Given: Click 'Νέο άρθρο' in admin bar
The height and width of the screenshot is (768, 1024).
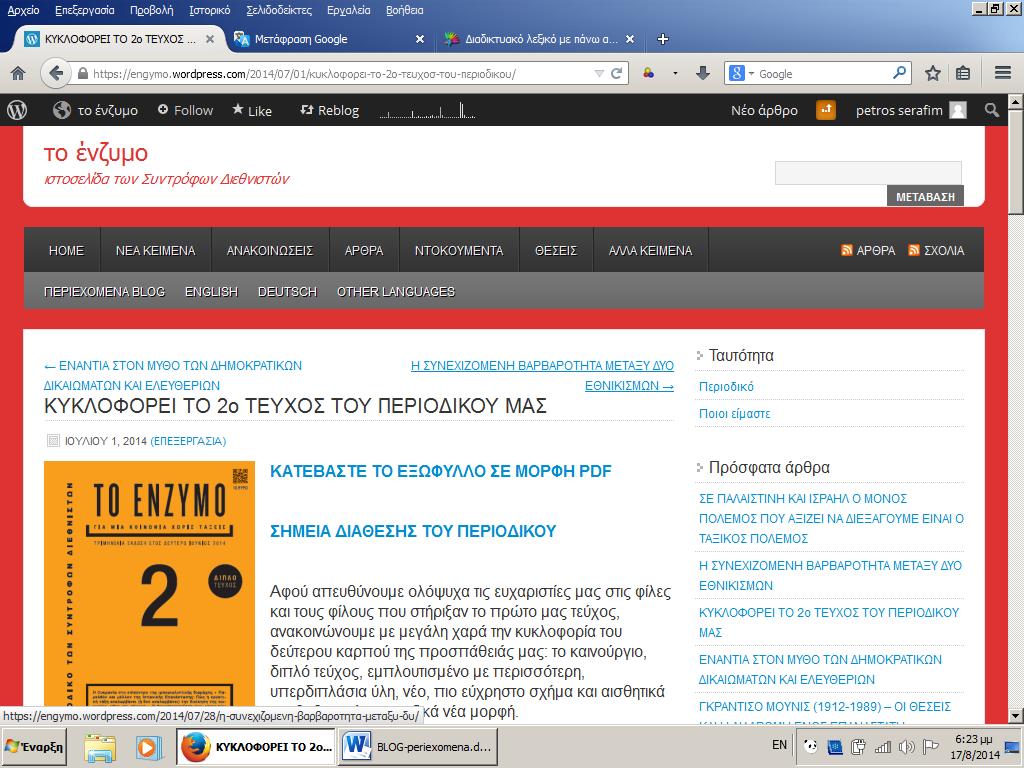Looking at the screenshot, I should pyautogui.click(x=764, y=110).
